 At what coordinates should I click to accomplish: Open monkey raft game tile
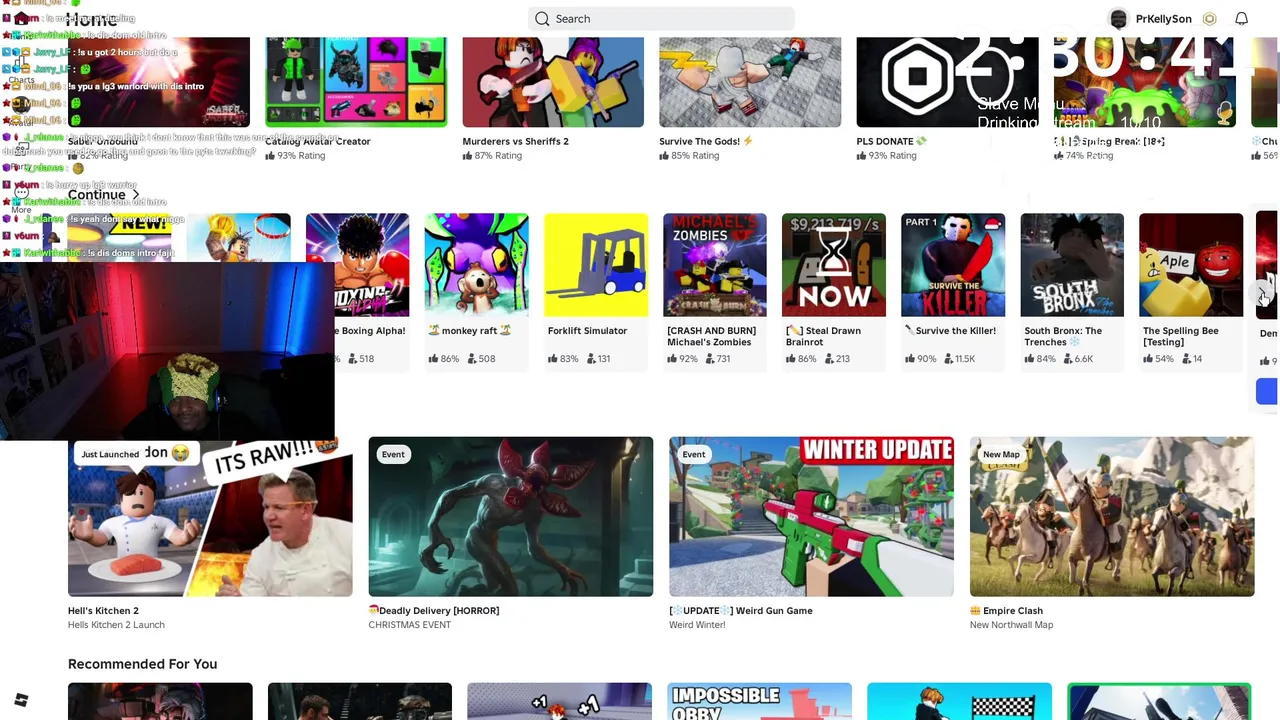(x=476, y=265)
